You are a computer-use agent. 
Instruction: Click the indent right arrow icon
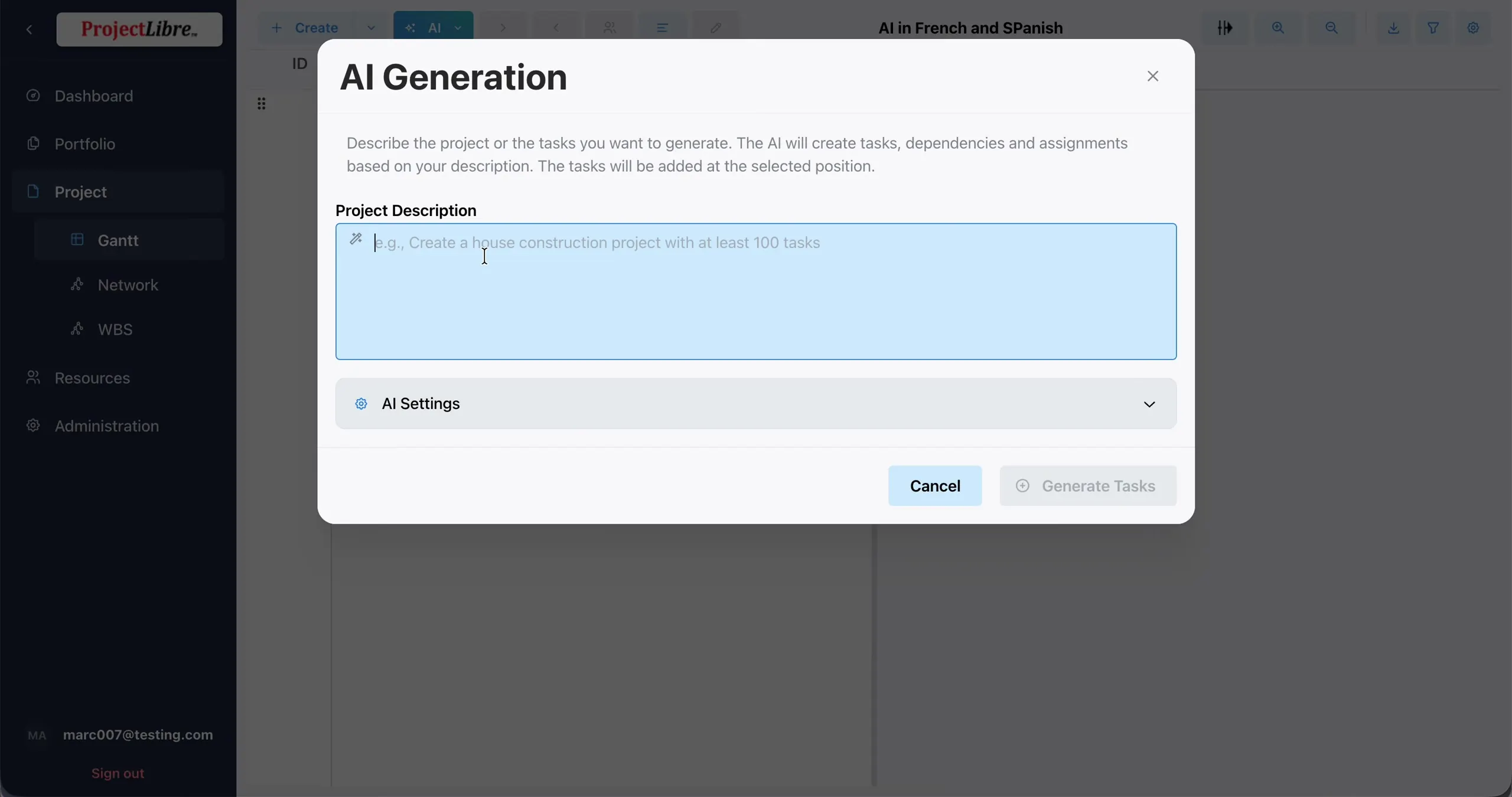[503, 28]
